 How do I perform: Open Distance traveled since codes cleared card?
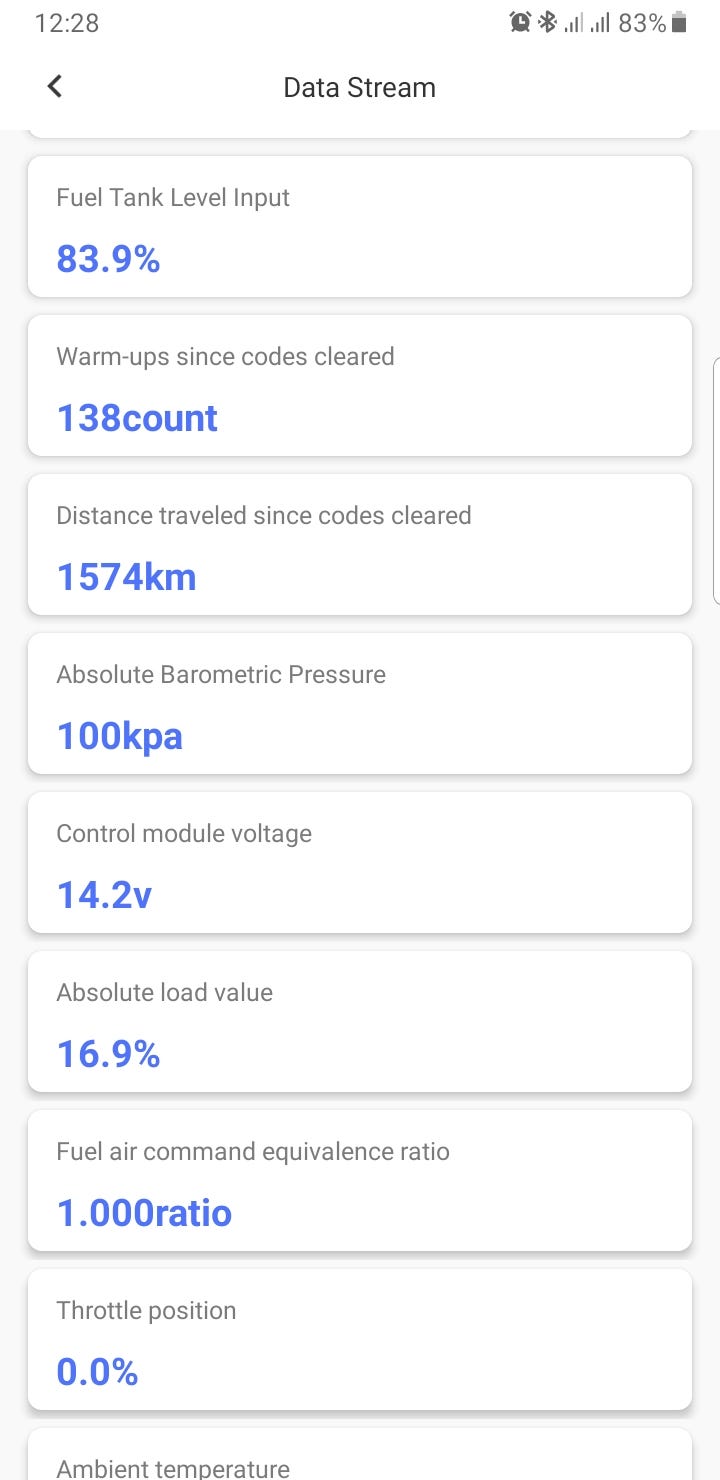click(360, 544)
